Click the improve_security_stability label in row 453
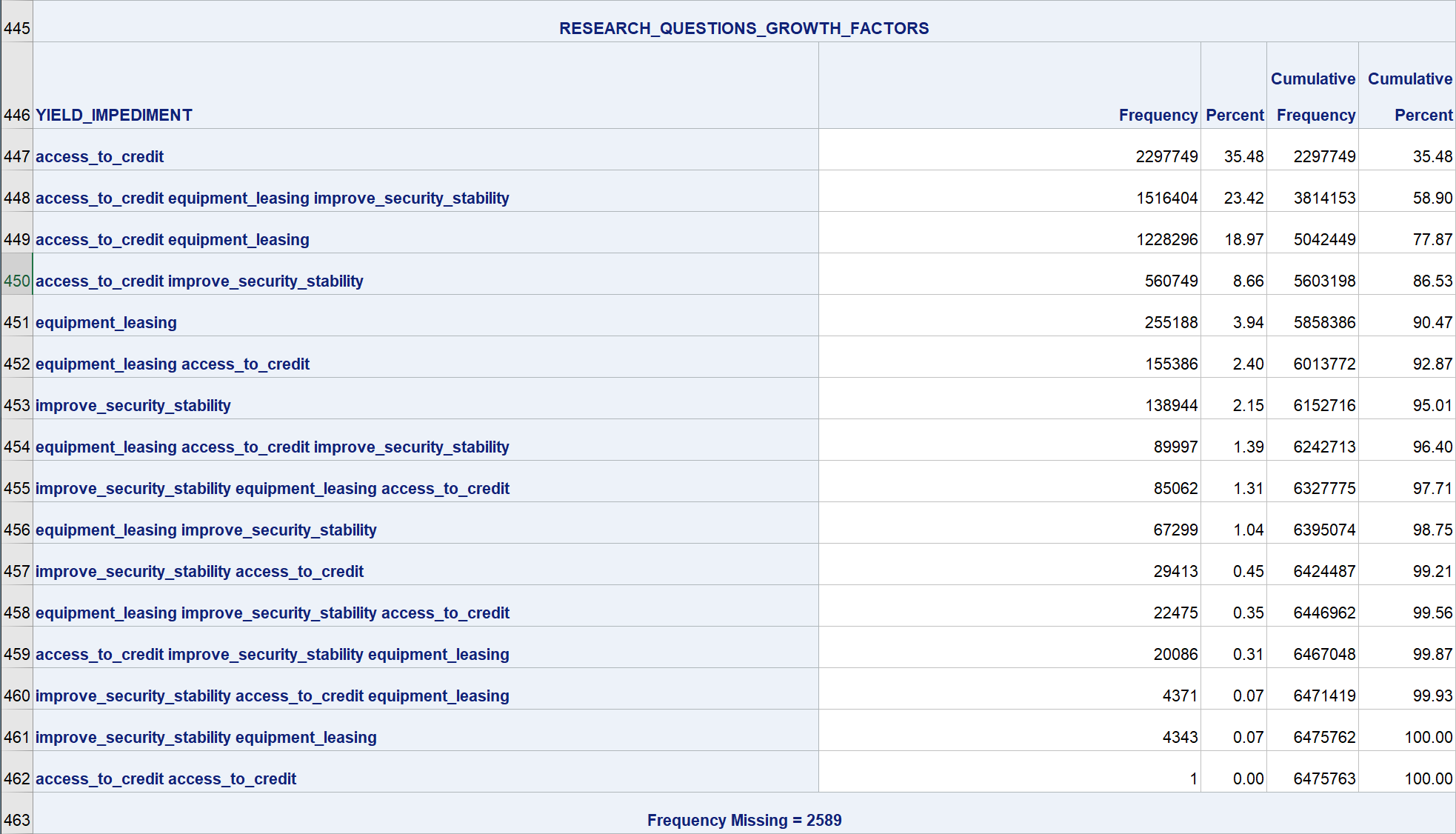1456x834 pixels. 133,405
